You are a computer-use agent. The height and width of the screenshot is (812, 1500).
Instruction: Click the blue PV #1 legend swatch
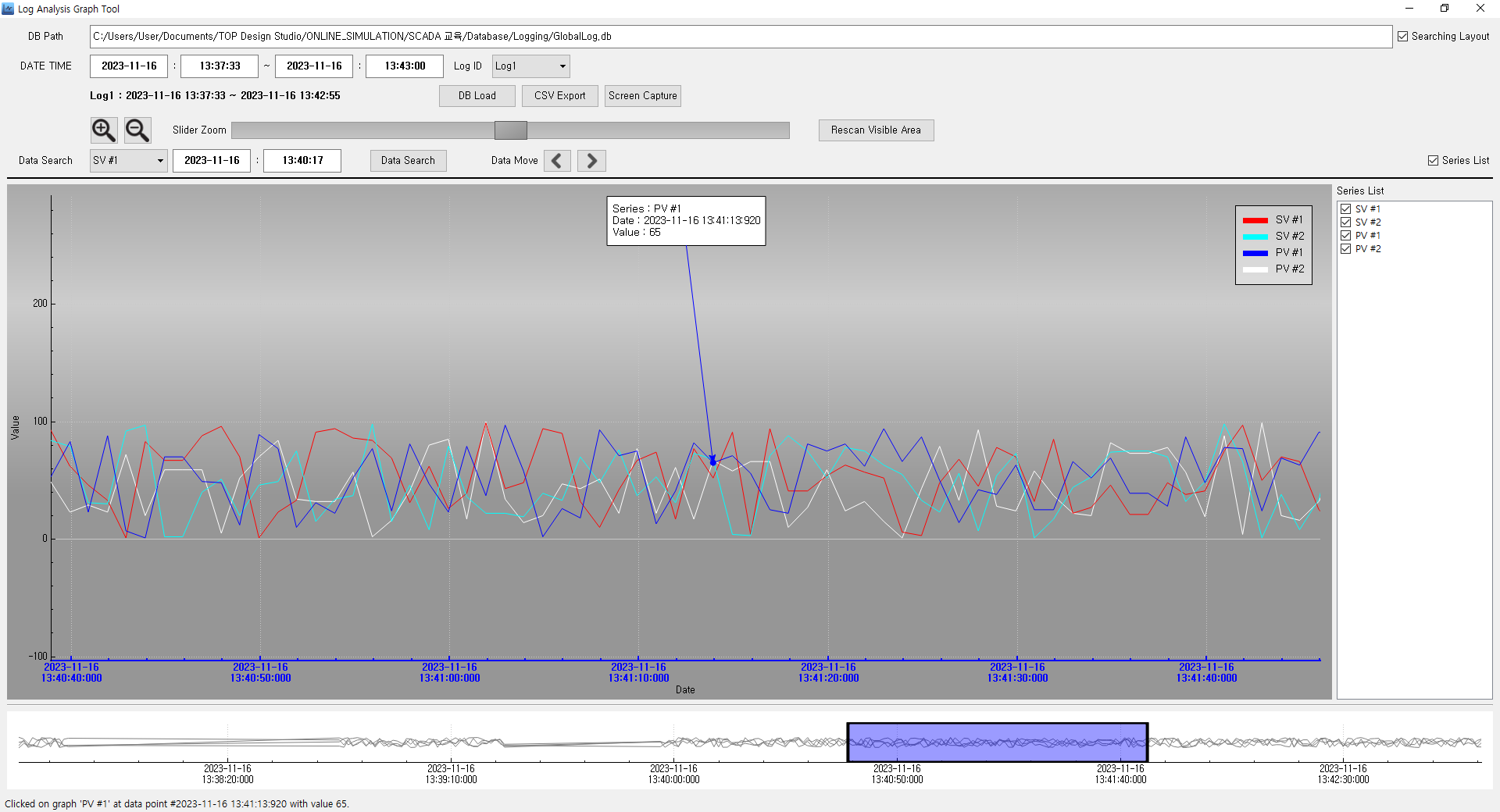(x=1255, y=253)
